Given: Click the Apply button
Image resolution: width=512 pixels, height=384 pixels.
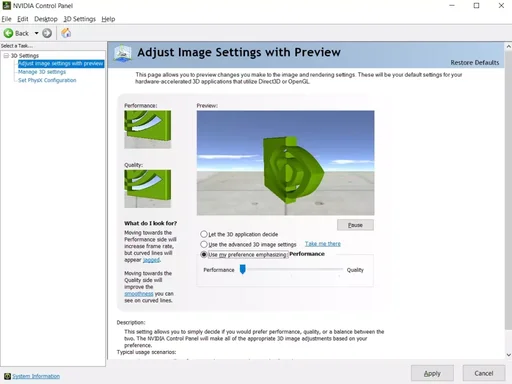Looking at the screenshot, I should click(x=432, y=373).
